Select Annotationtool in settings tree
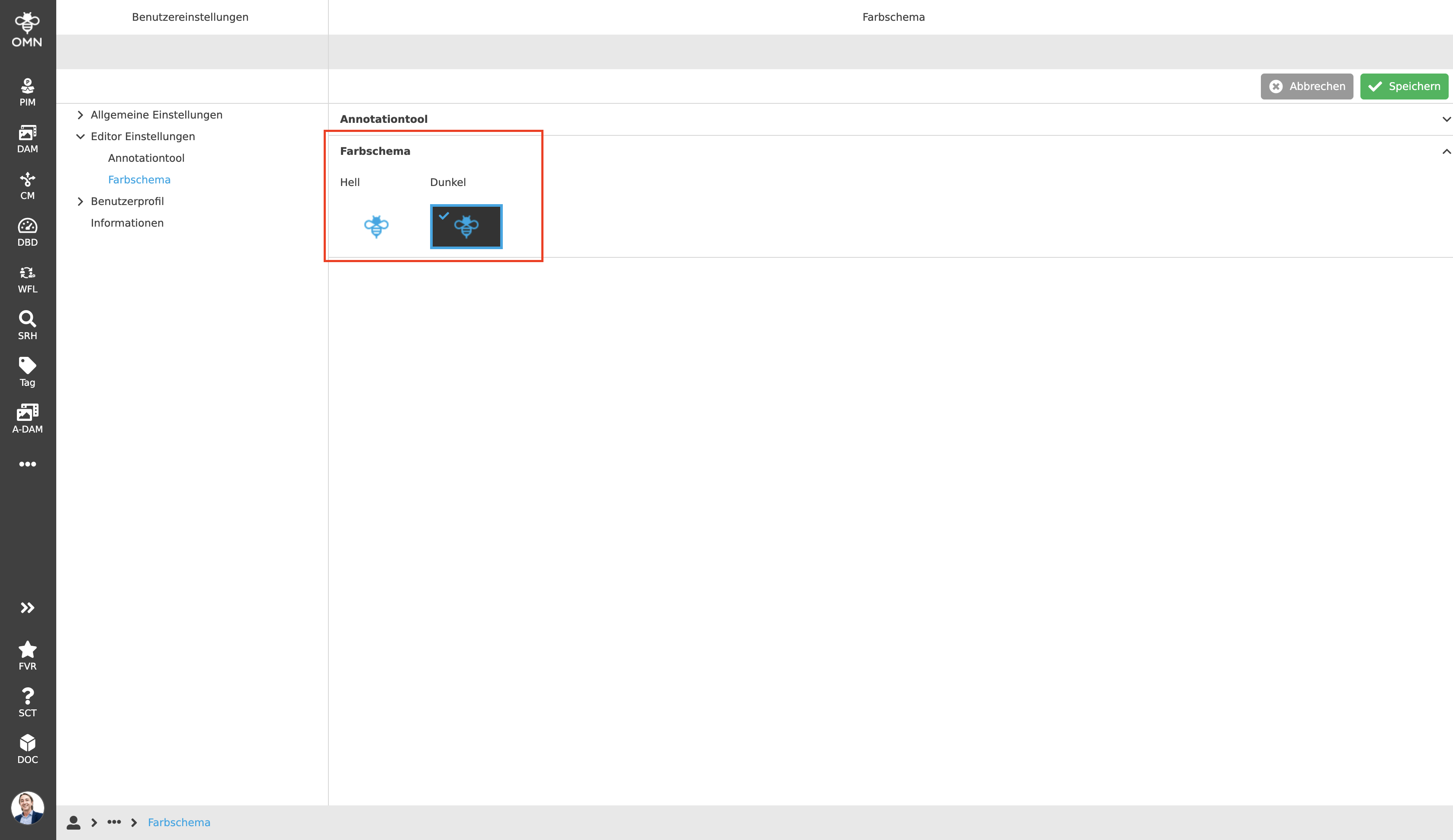Image resolution: width=1453 pixels, height=840 pixels. [146, 158]
